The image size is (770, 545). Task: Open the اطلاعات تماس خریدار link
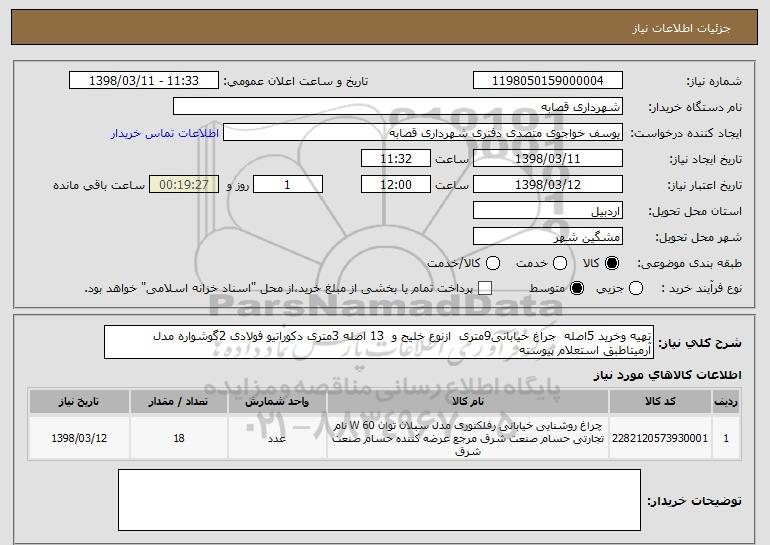pos(165,133)
